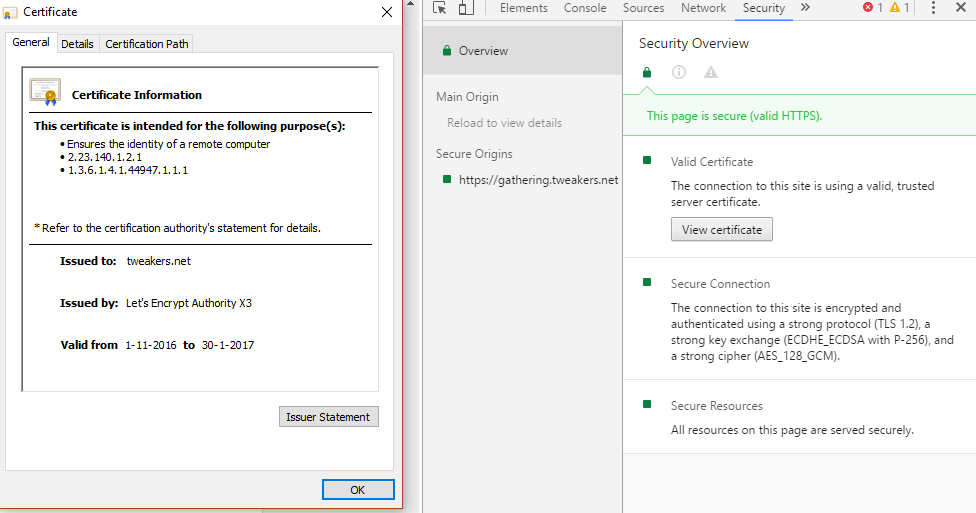The width and height of the screenshot is (976, 513).
Task: Click the Certificate title bar icon
Action: [10, 12]
